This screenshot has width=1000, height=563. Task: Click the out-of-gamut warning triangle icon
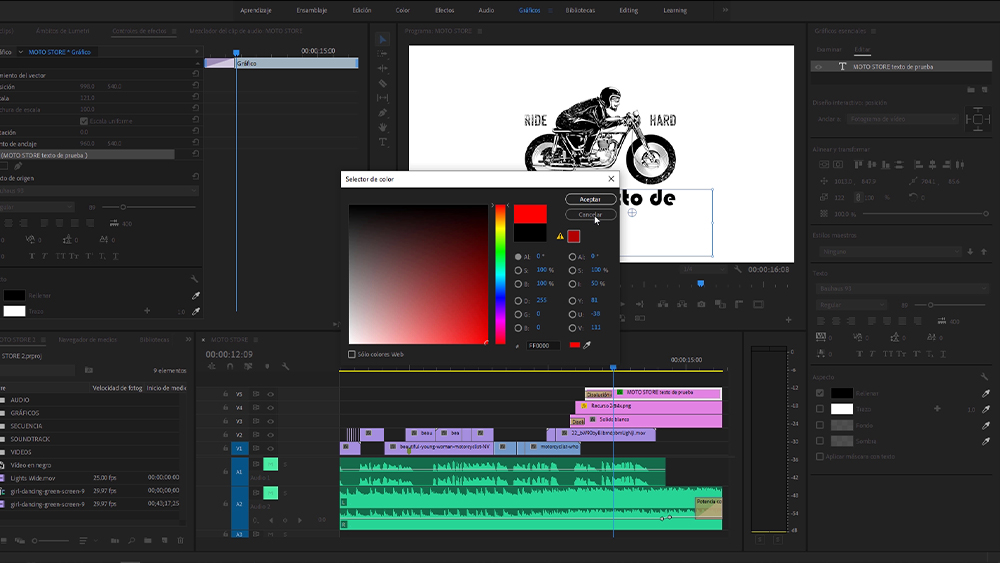click(560, 236)
